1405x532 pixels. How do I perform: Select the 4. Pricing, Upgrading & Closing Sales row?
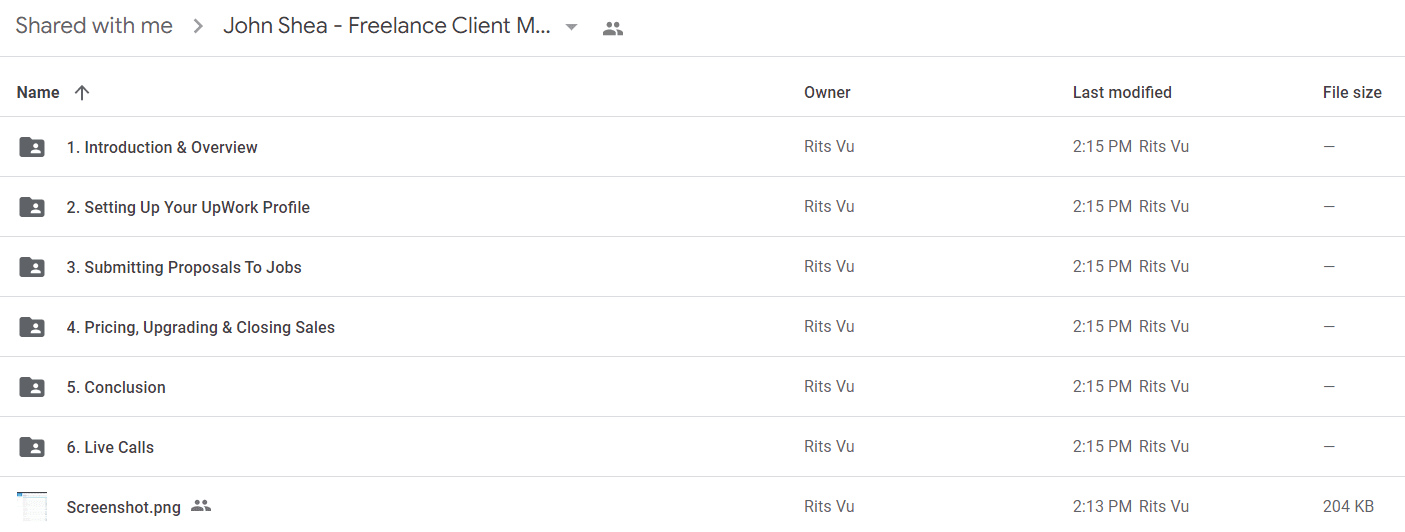point(702,327)
